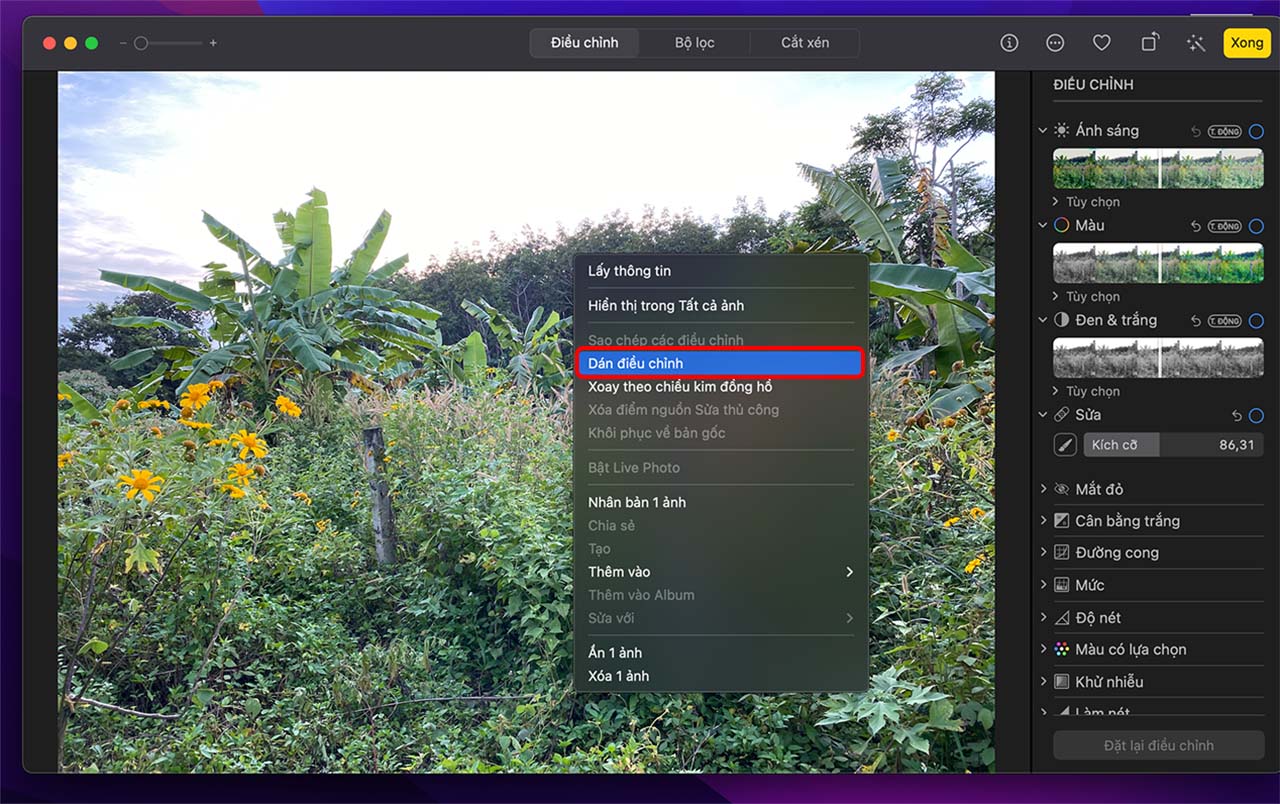Toggle the Sửa adjustment circle
The height and width of the screenshot is (804, 1280).
pos(1256,415)
